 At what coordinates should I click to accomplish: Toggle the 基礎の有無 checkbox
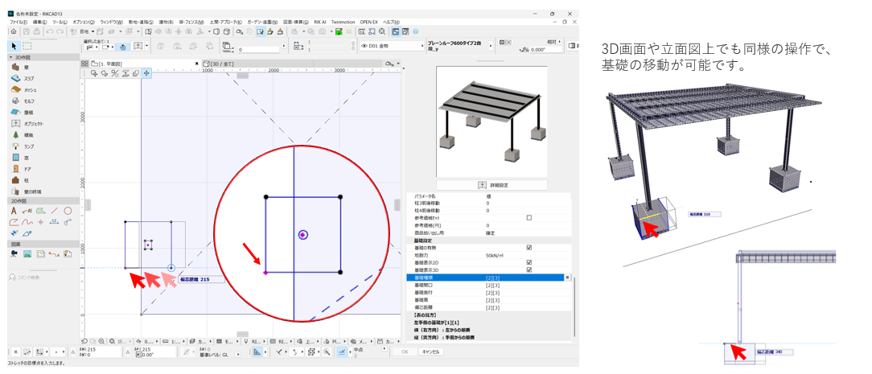[x=529, y=247]
